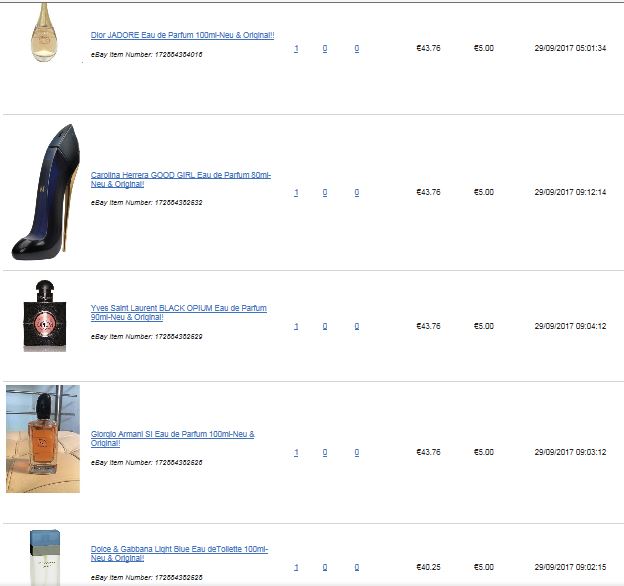Open the Carolina Herrera high-heel bottle image
The image size is (624, 586).
[43, 192]
